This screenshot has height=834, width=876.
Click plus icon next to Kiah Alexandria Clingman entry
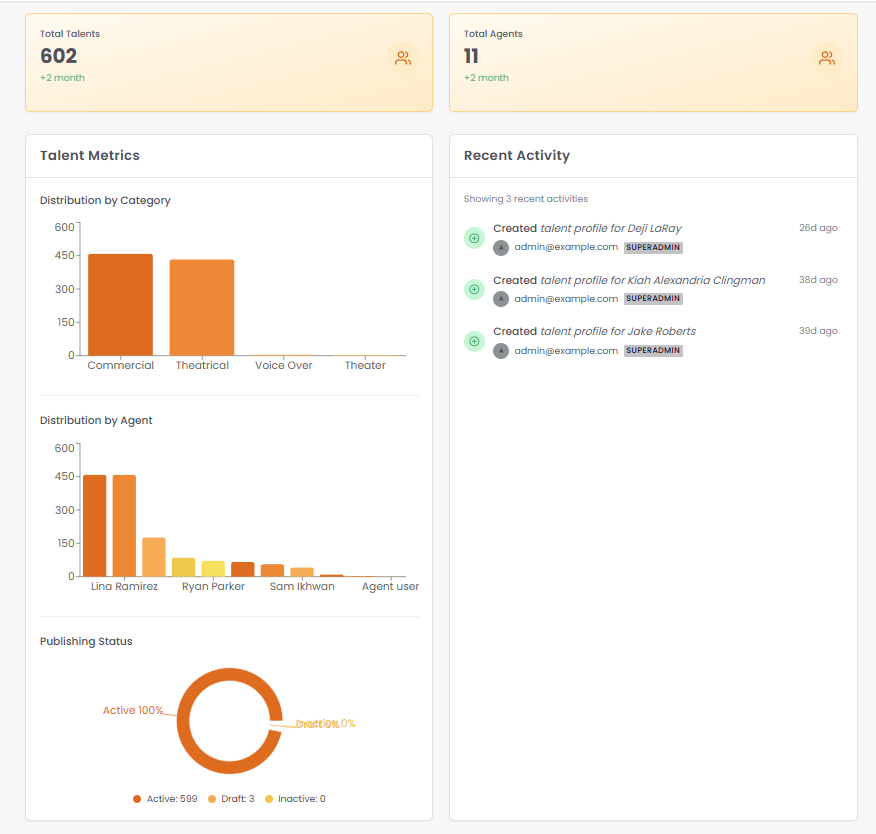pyautogui.click(x=474, y=289)
